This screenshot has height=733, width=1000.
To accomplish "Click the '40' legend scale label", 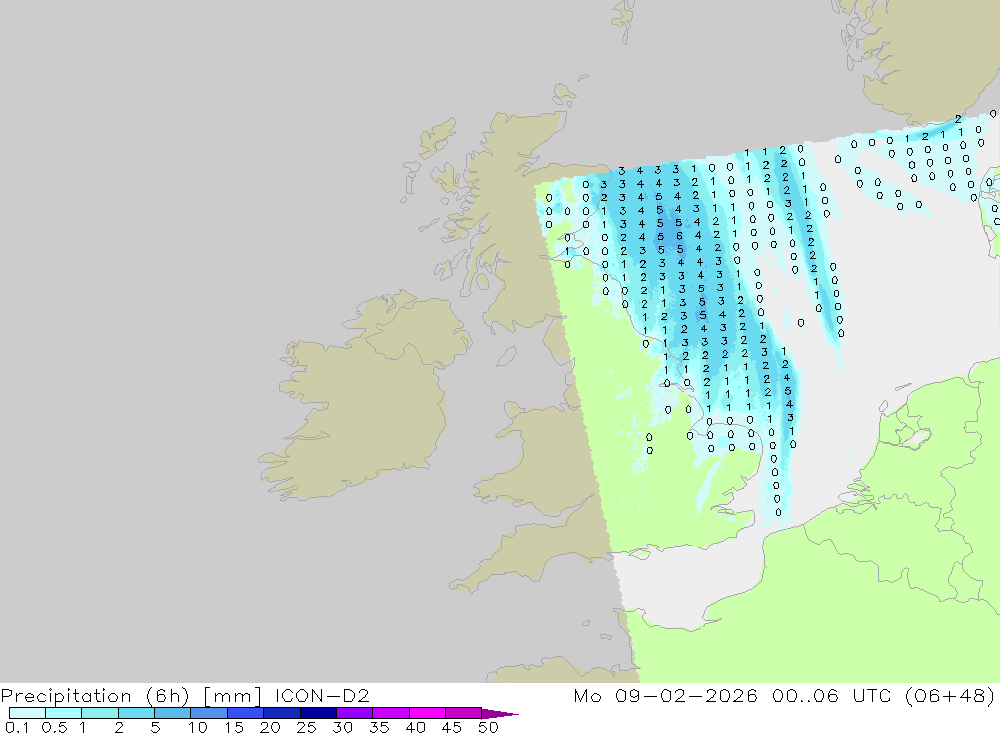I will pos(415,727).
